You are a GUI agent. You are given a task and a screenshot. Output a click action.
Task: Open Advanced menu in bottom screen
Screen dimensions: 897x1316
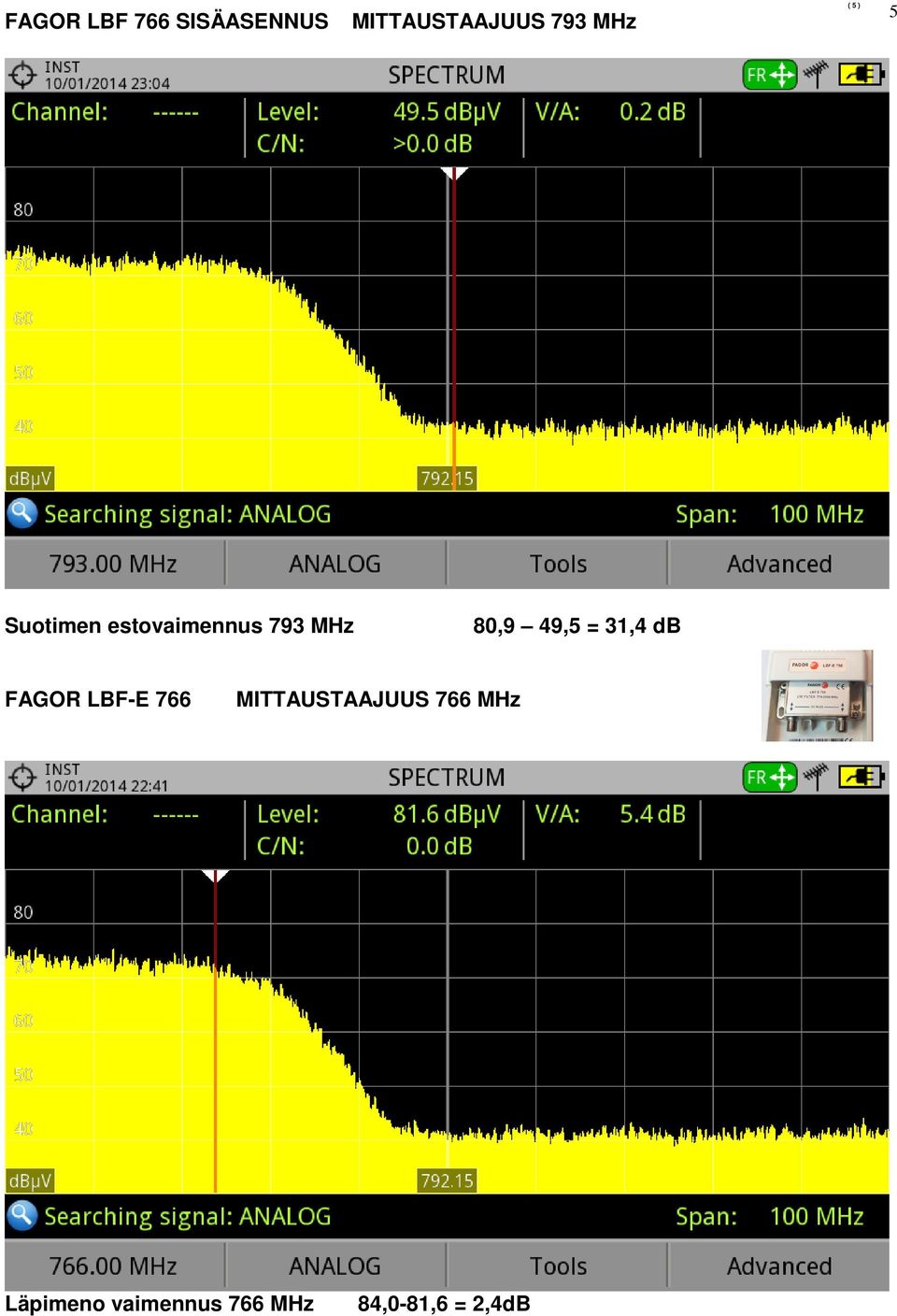[779, 1266]
